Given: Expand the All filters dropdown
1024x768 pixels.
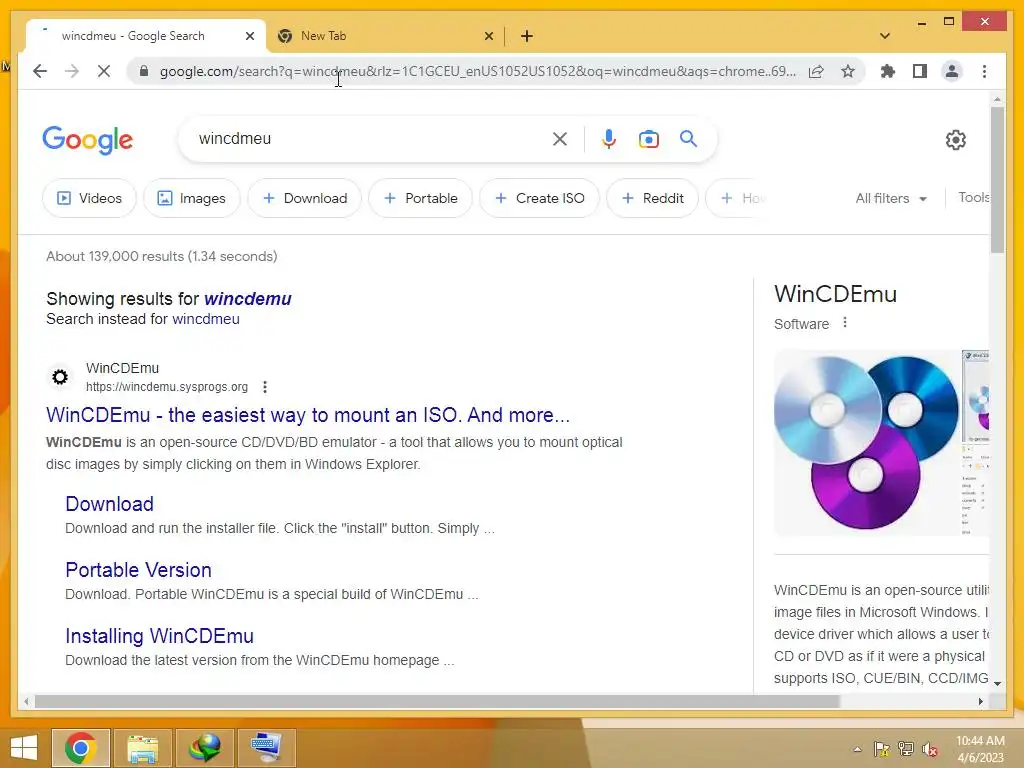Looking at the screenshot, I should point(891,198).
